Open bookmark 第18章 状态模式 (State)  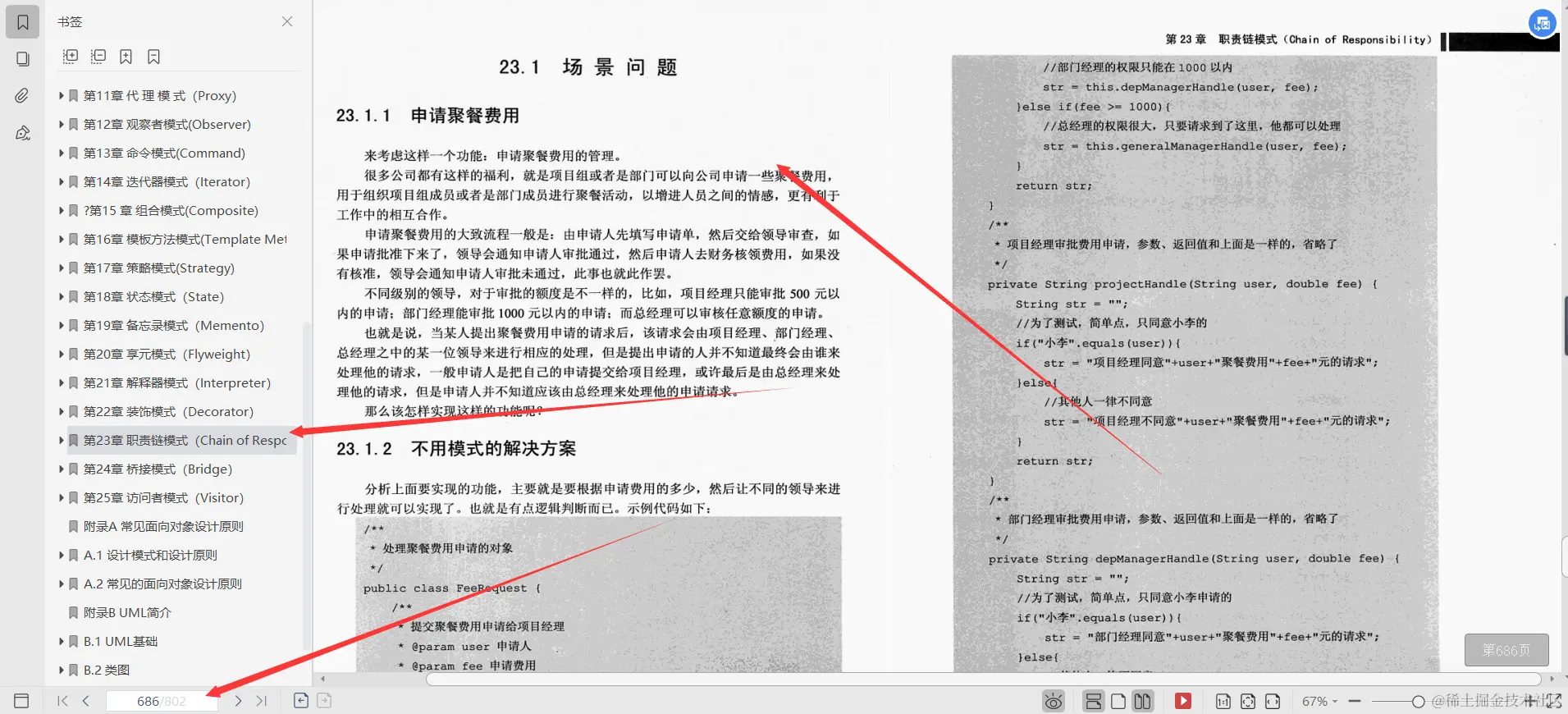(x=153, y=296)
